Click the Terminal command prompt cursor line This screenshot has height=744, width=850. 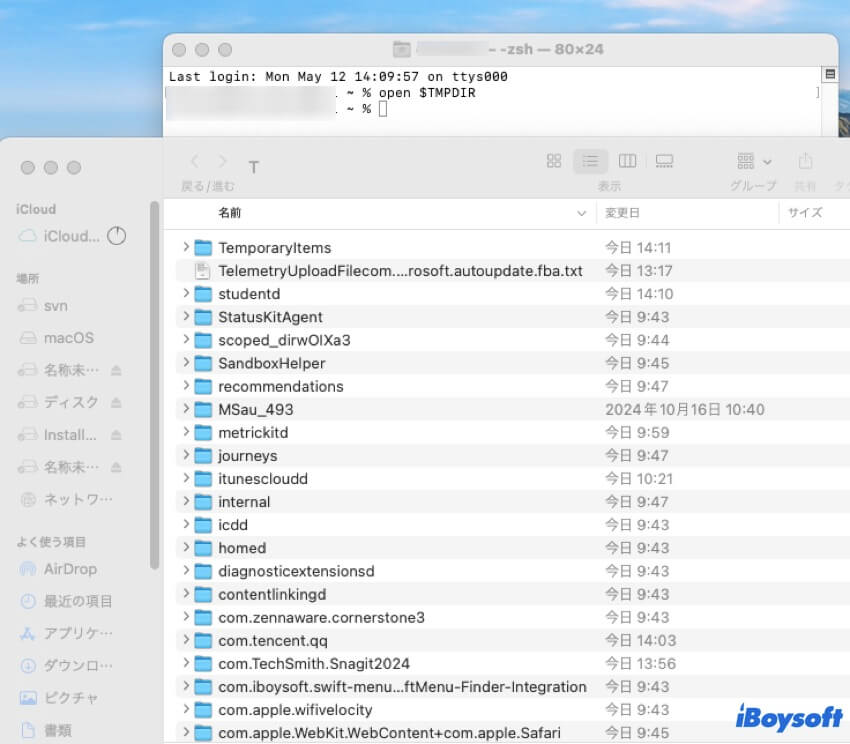[x=382, y=109]
